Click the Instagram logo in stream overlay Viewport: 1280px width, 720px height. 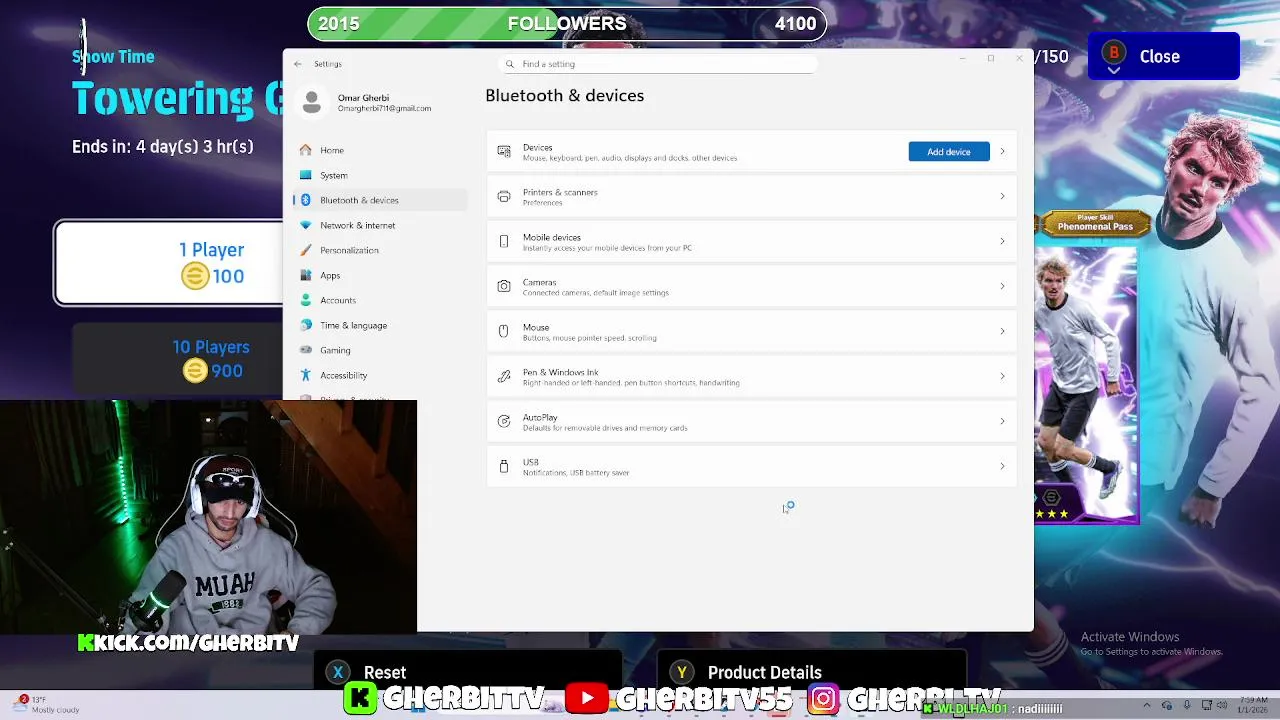823,698
